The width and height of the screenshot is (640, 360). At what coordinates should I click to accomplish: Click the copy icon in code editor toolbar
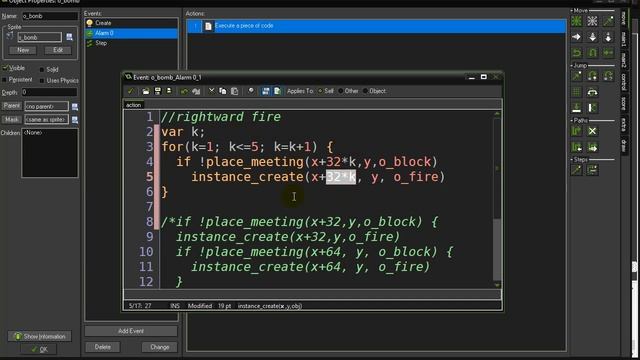click(x=223, y=91)
